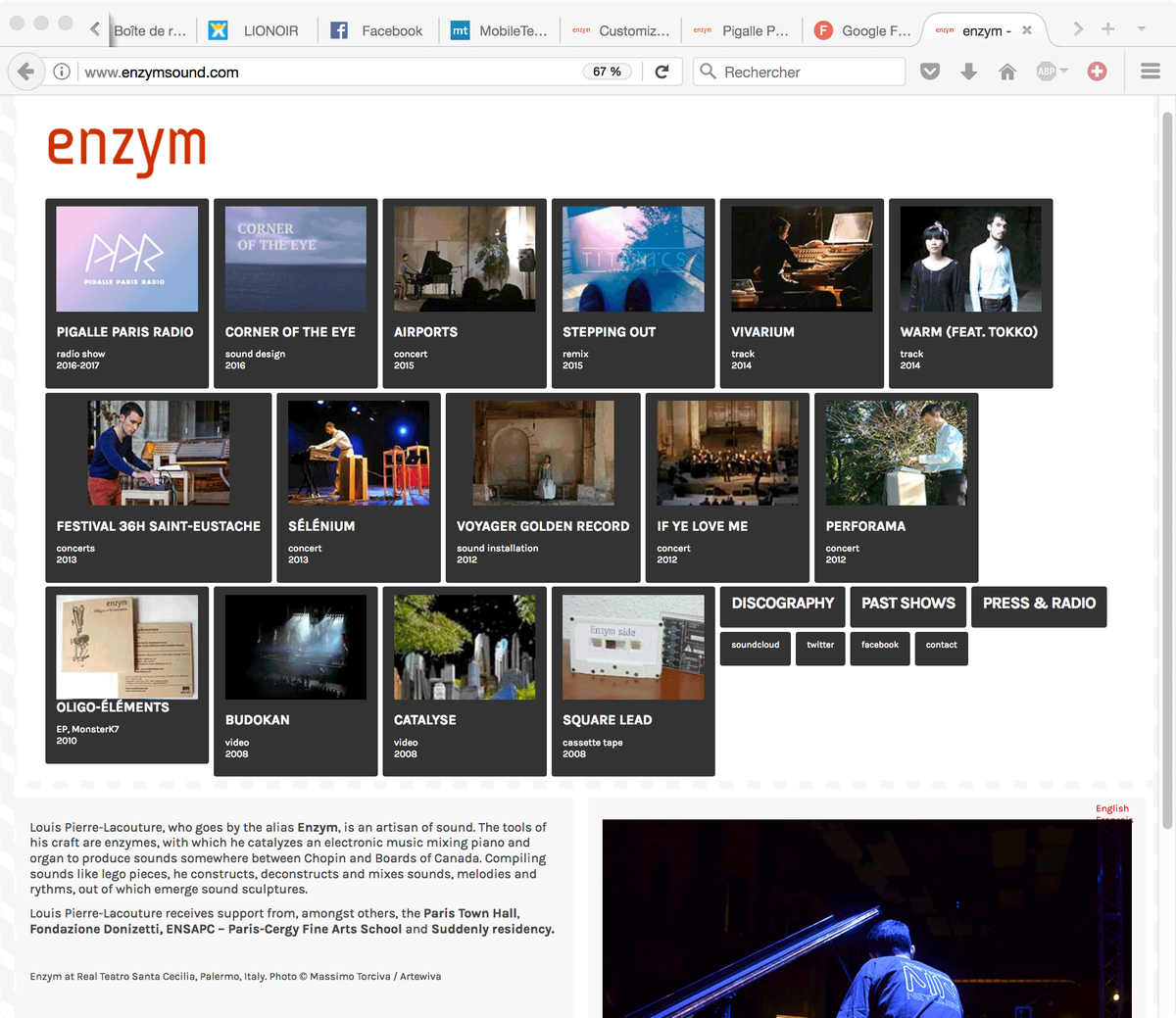Open the Oligo-Éléments EP thumbnail

pos(127,647)
